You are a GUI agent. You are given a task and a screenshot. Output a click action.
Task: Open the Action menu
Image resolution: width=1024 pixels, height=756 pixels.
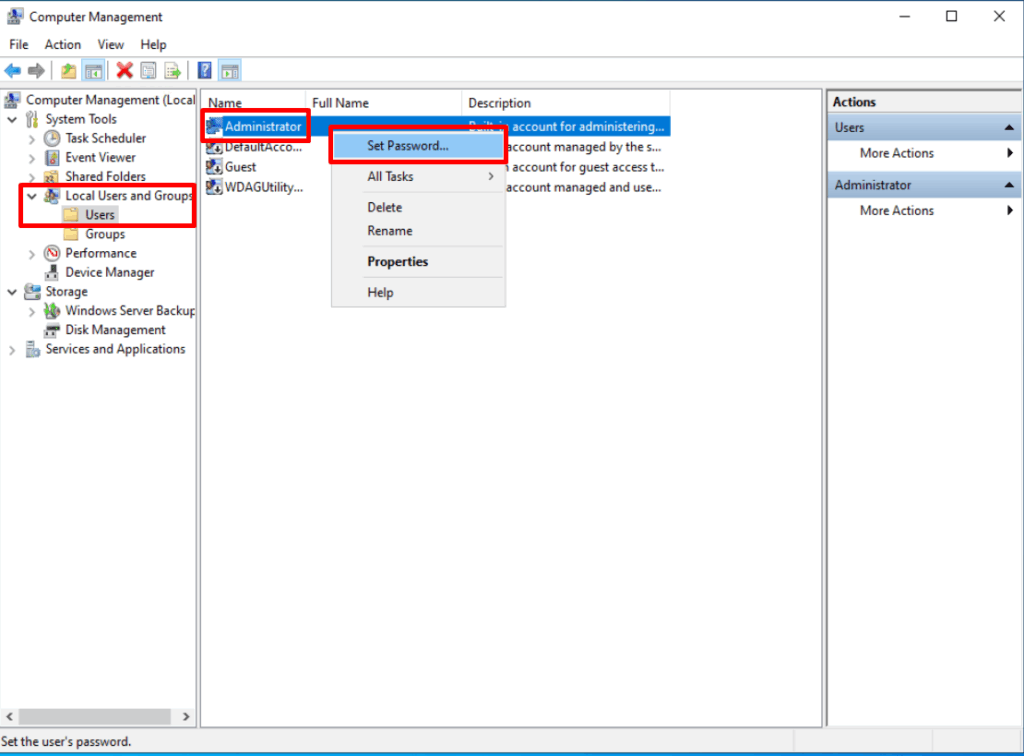click(x=62, y=44)
